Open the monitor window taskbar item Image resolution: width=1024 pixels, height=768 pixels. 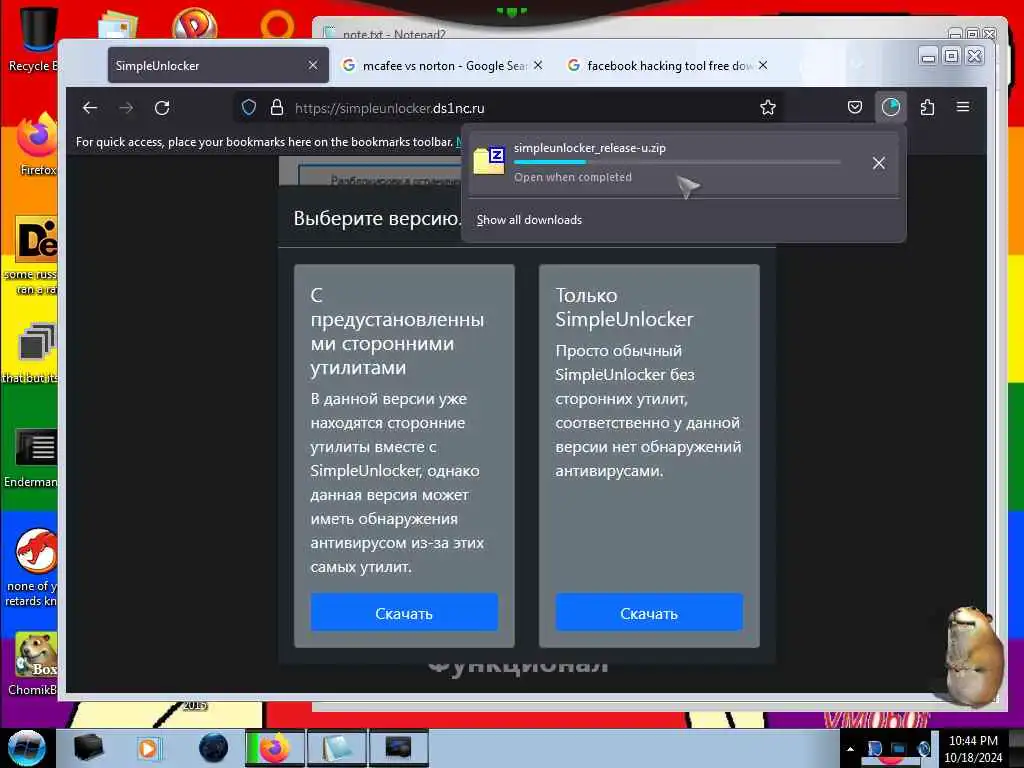click(x=398, y=748)
